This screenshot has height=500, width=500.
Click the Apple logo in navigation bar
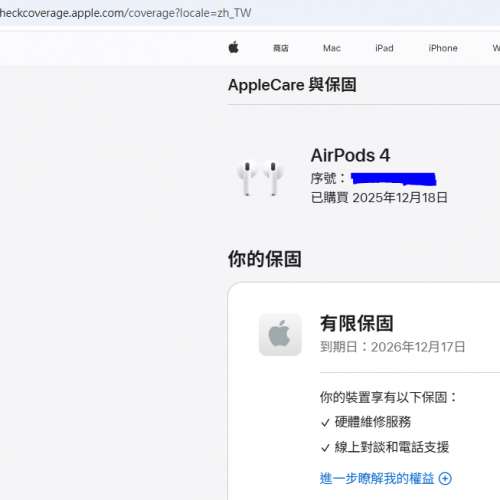coord(234,47)
